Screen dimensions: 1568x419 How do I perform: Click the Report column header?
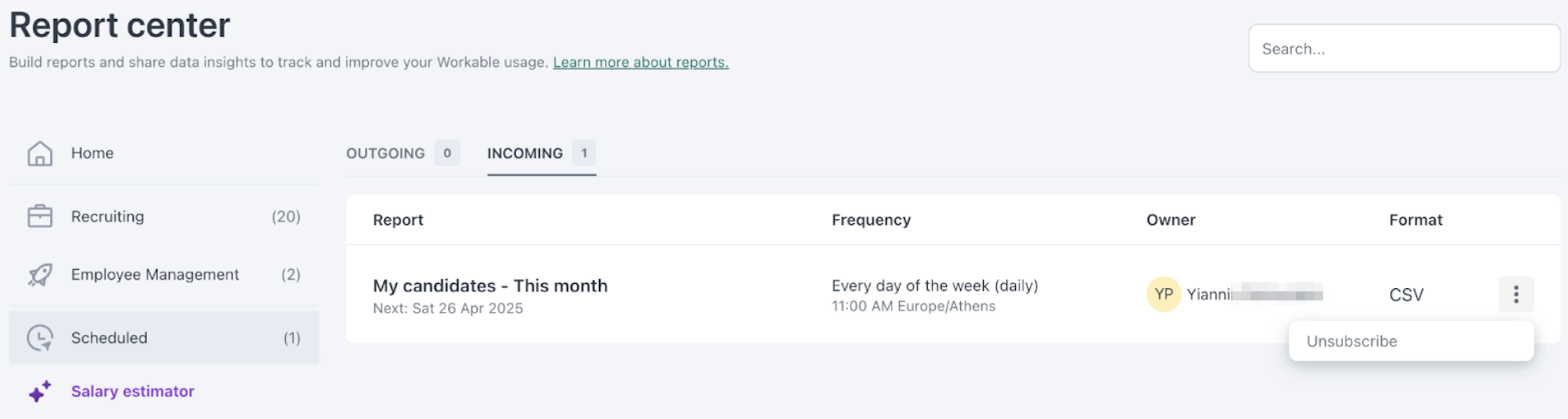click(x=398, y=220)
